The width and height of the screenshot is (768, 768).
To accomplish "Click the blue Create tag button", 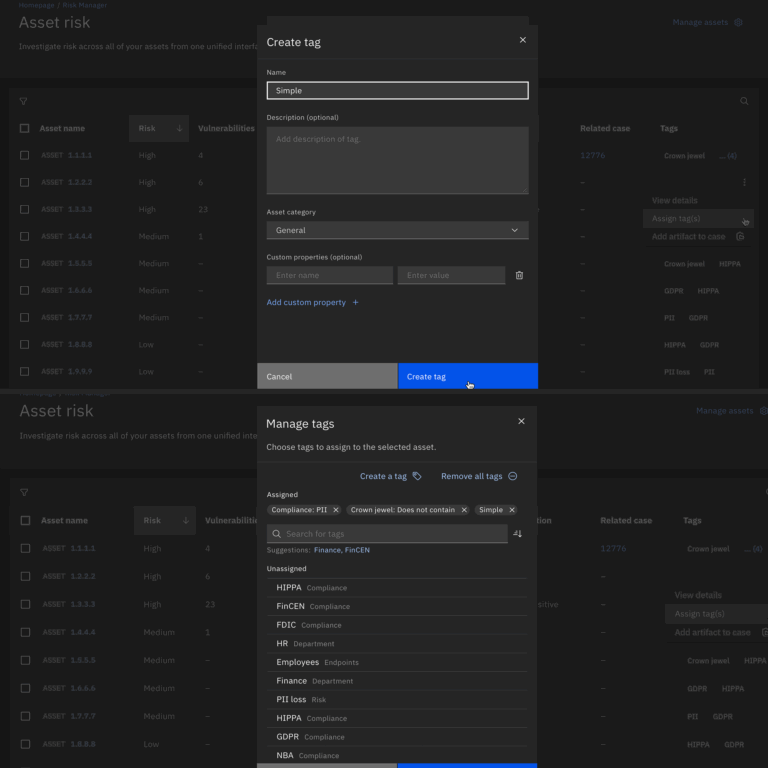I will [468, 376].
